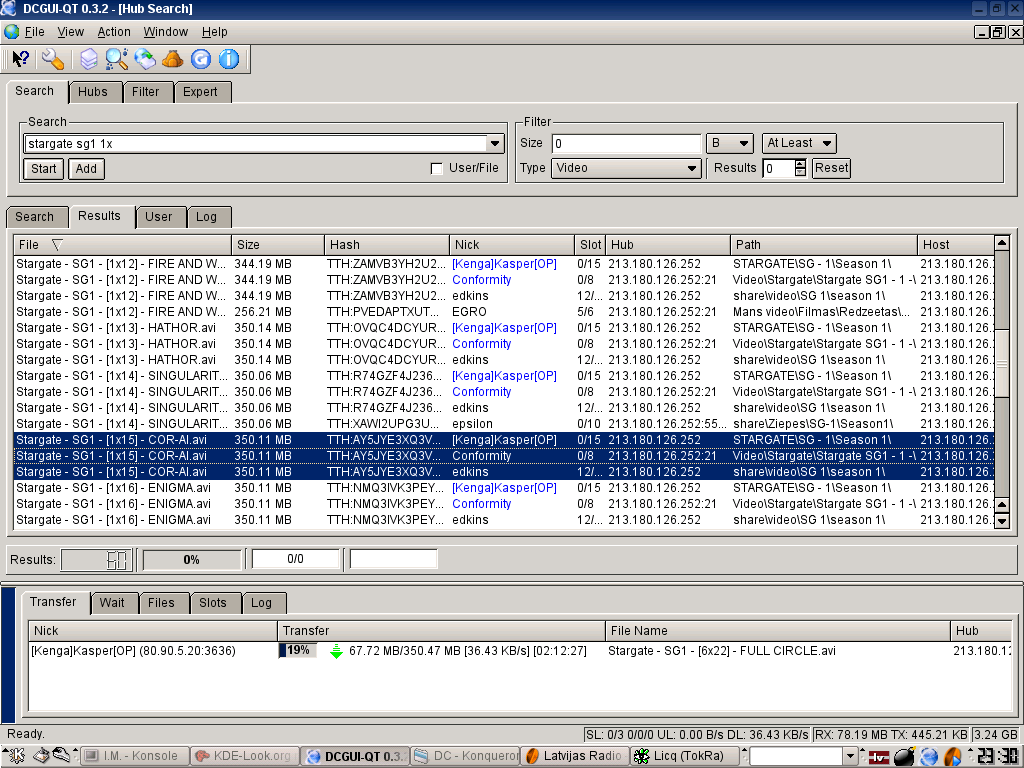The width and height of the screenshot is (1024, 768).
Task: Click the Start search button
Action: click(x=44, y=168)
